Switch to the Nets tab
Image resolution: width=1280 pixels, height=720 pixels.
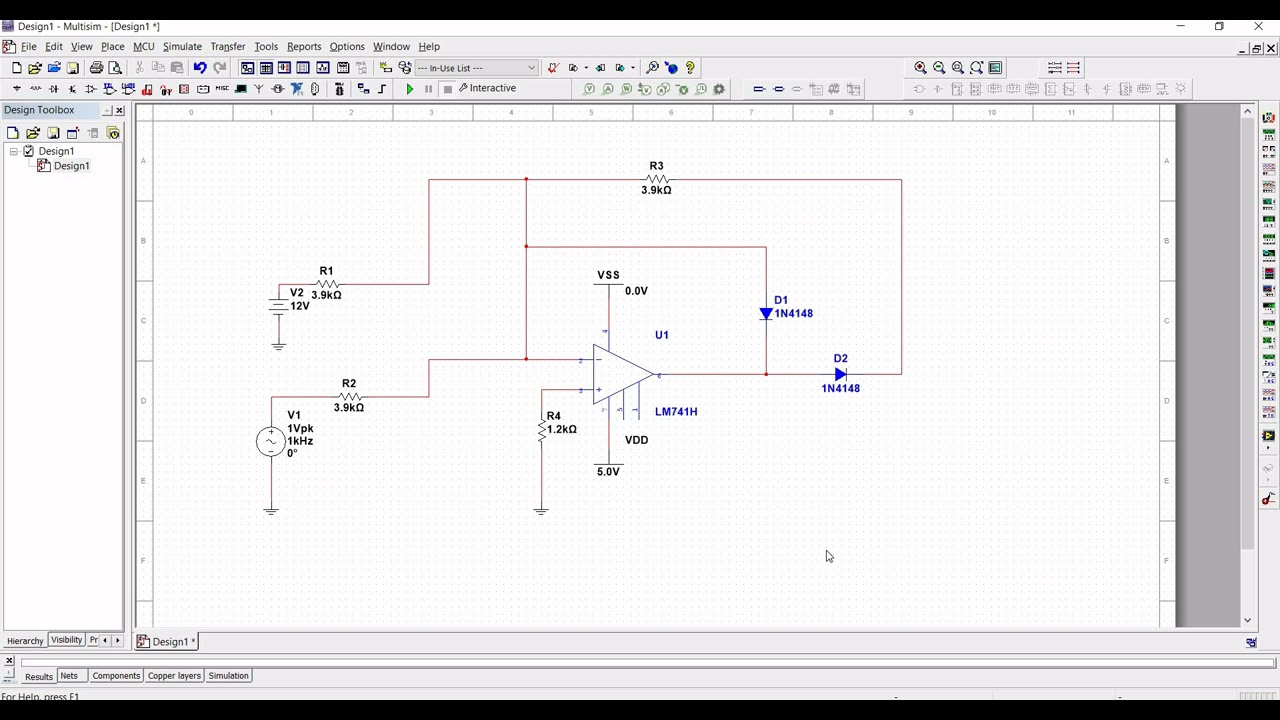pyautogui.click(x=69, y=676)
